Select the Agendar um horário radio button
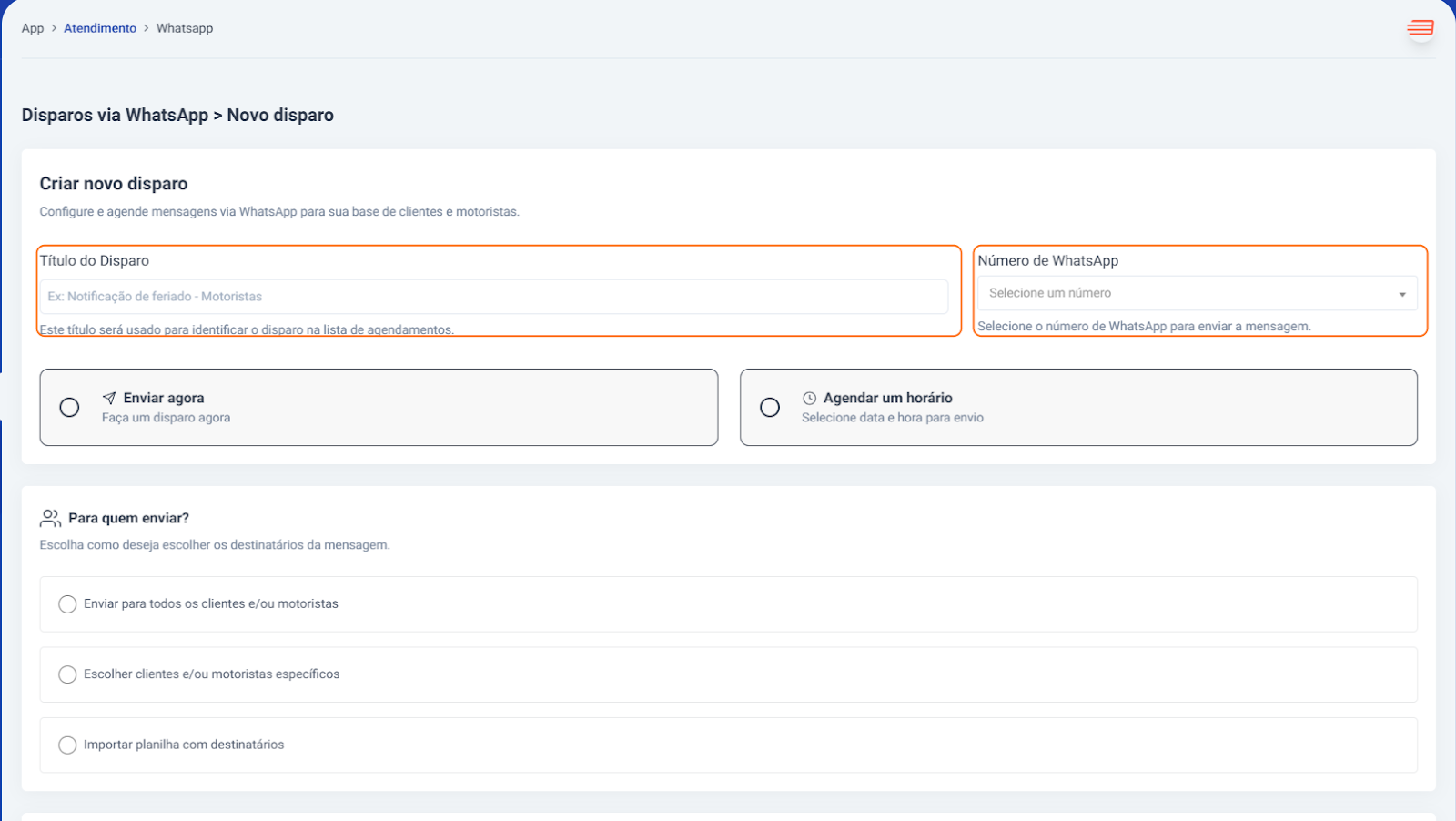The width and height of the screenshot is (1456, 821). pyautogui.click(x=770, y=407)
